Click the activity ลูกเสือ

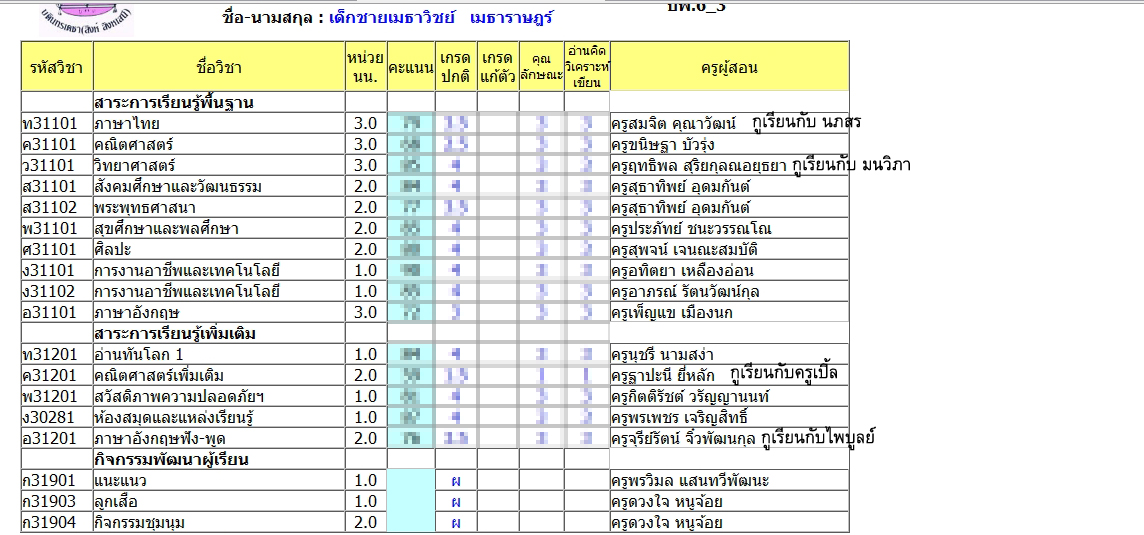pyautogui.click(x=115, y=502)
